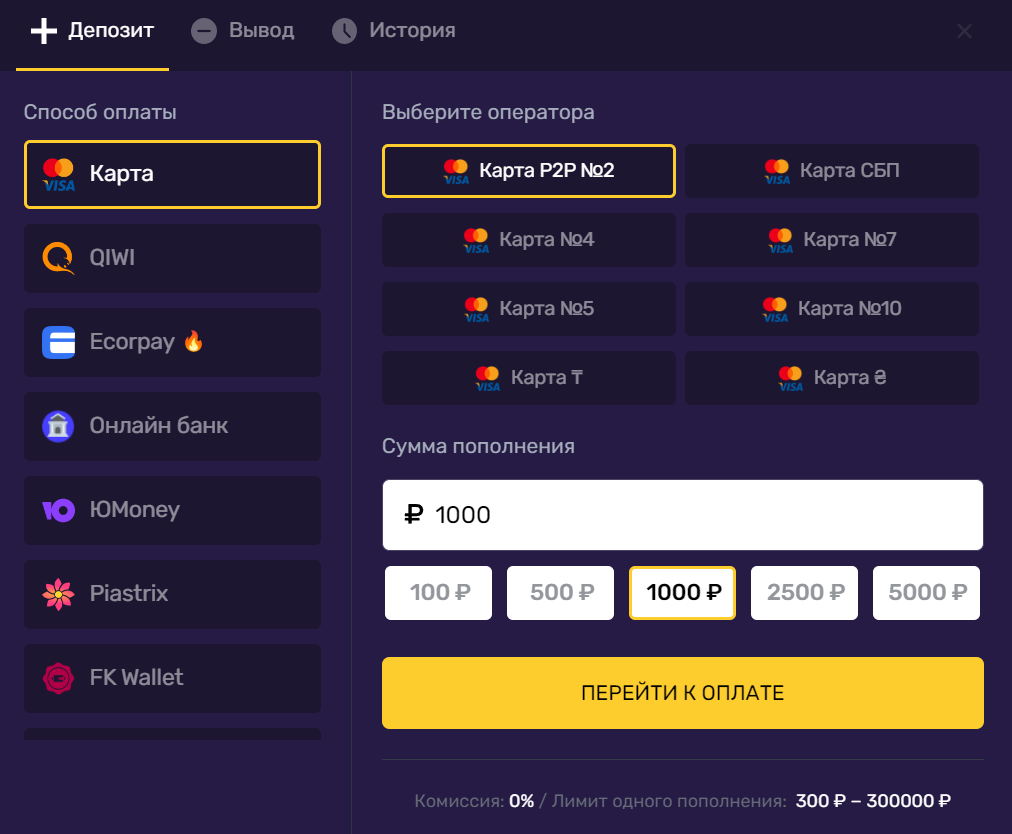
Task: Click the red FK Wallet icon
Action: (58, 678)
